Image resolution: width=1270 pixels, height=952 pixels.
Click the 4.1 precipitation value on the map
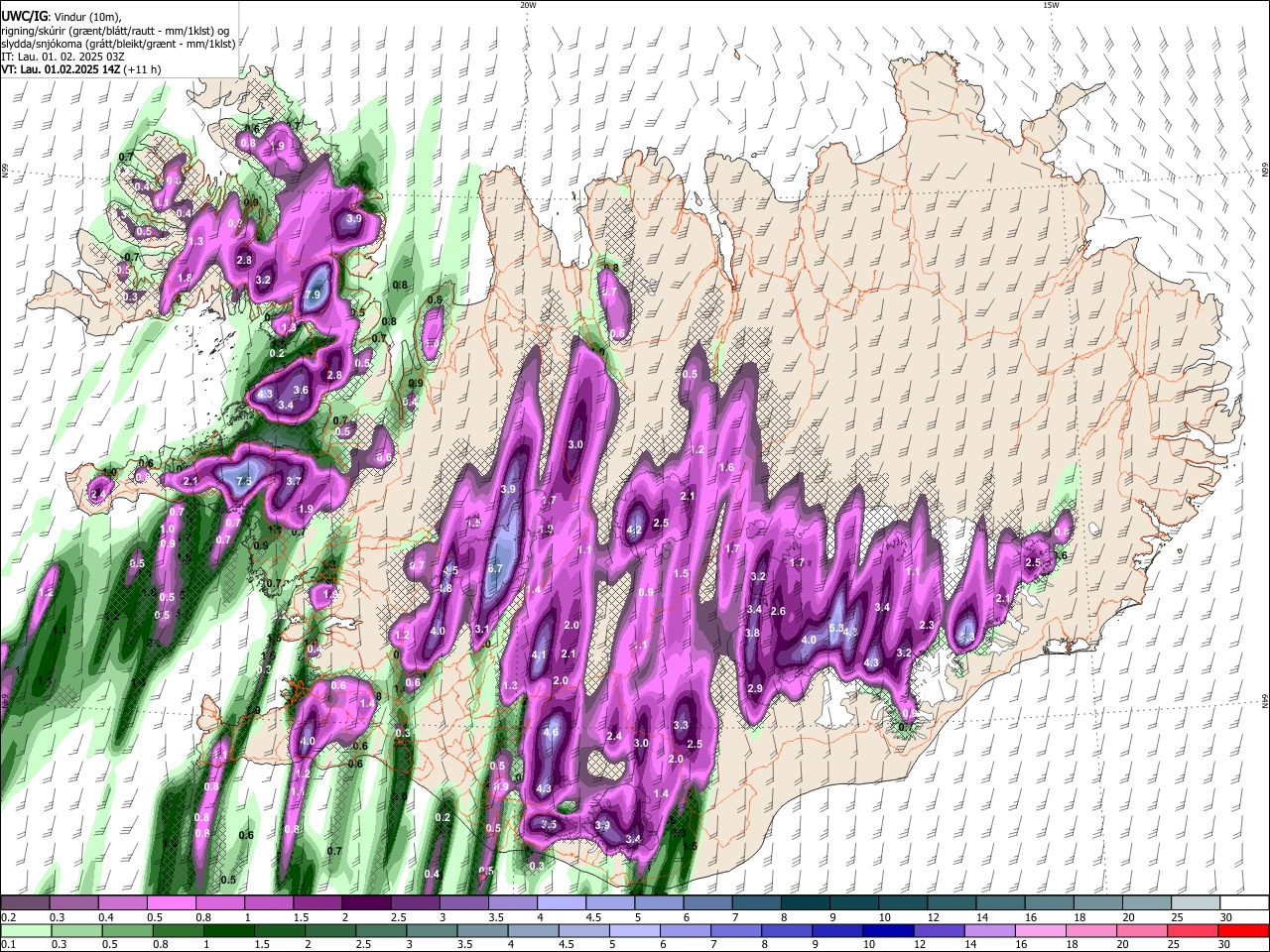pos(539,655)
